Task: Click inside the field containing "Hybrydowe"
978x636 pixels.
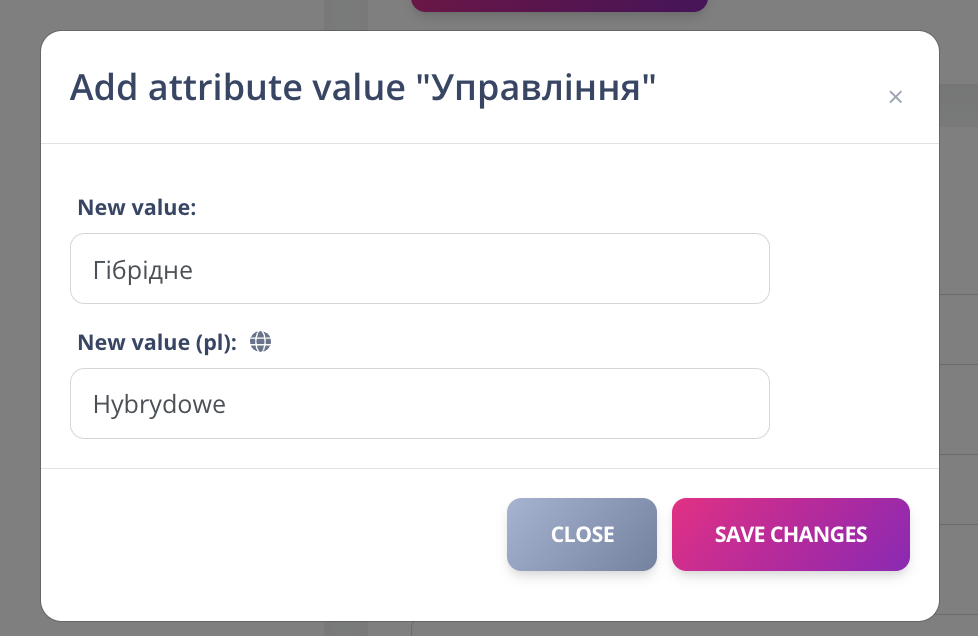Action: 420,403
